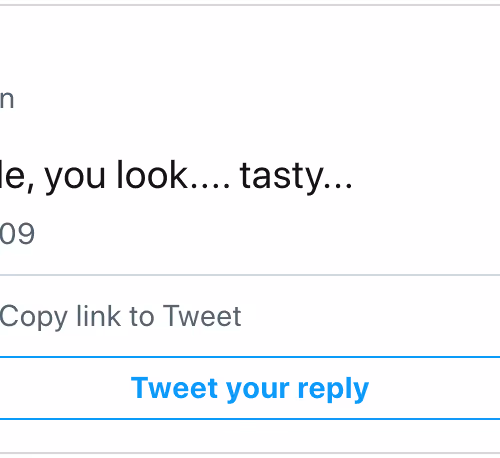Focus the blue-outlined reply box
The width and height of the screenshot is (500, 458).
250,388
